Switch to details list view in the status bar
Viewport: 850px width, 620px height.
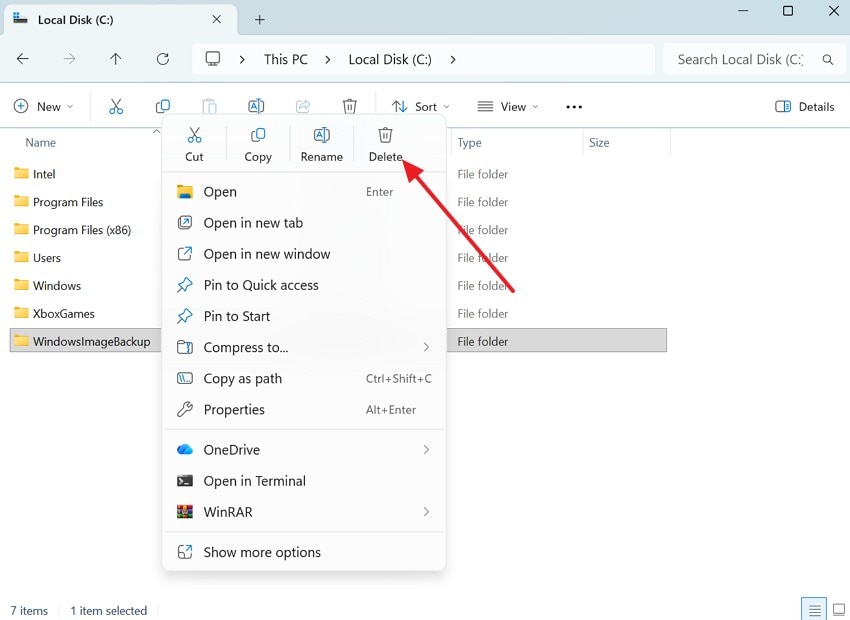click(814, 611)
